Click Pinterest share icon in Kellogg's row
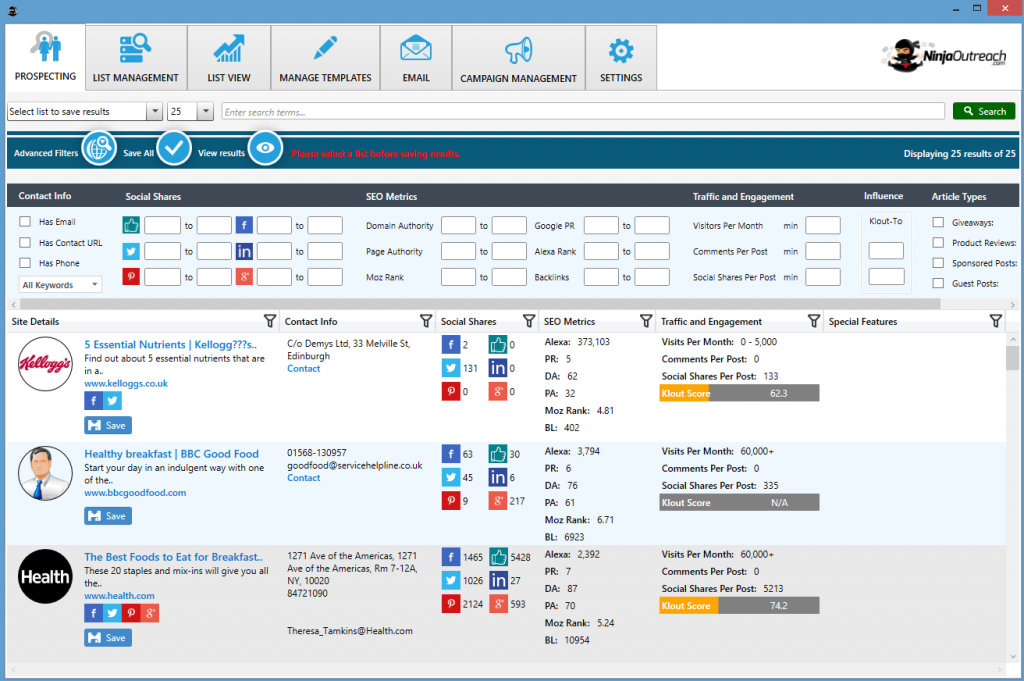The image size is (1024, 681). [x=451, y=392]
